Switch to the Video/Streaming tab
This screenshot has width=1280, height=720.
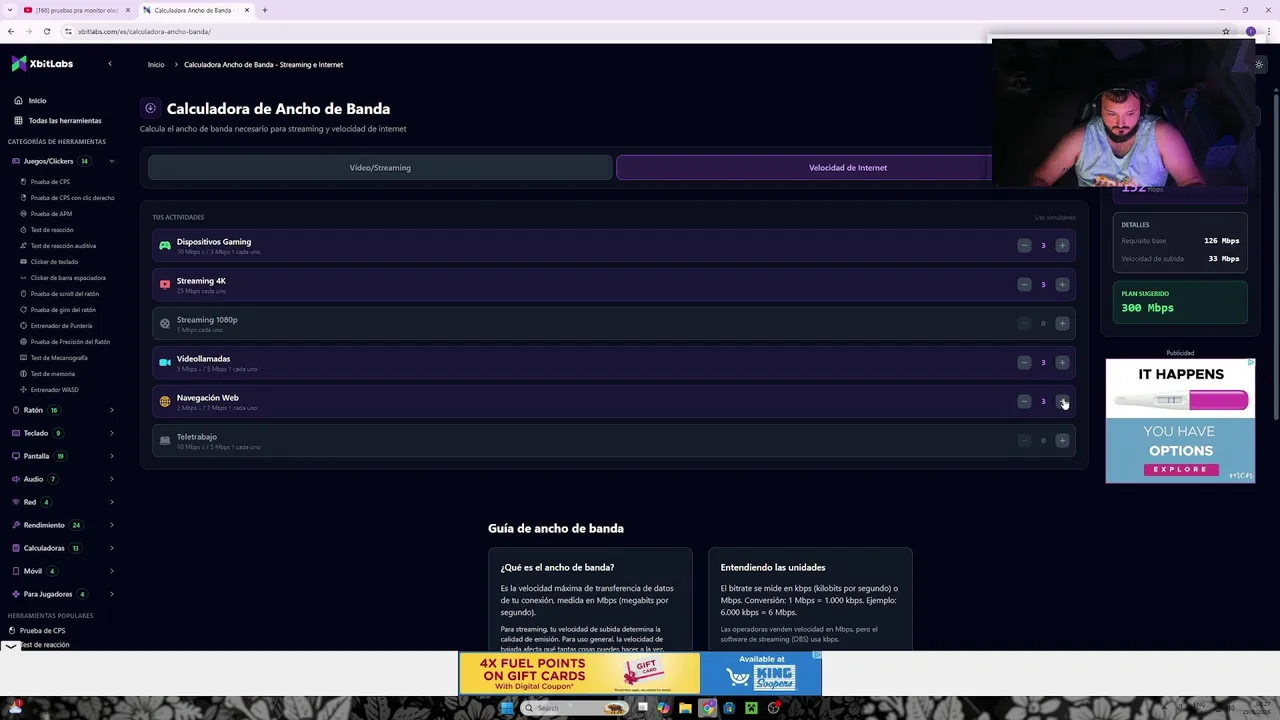pyautogui.click(x=380, y=168)
